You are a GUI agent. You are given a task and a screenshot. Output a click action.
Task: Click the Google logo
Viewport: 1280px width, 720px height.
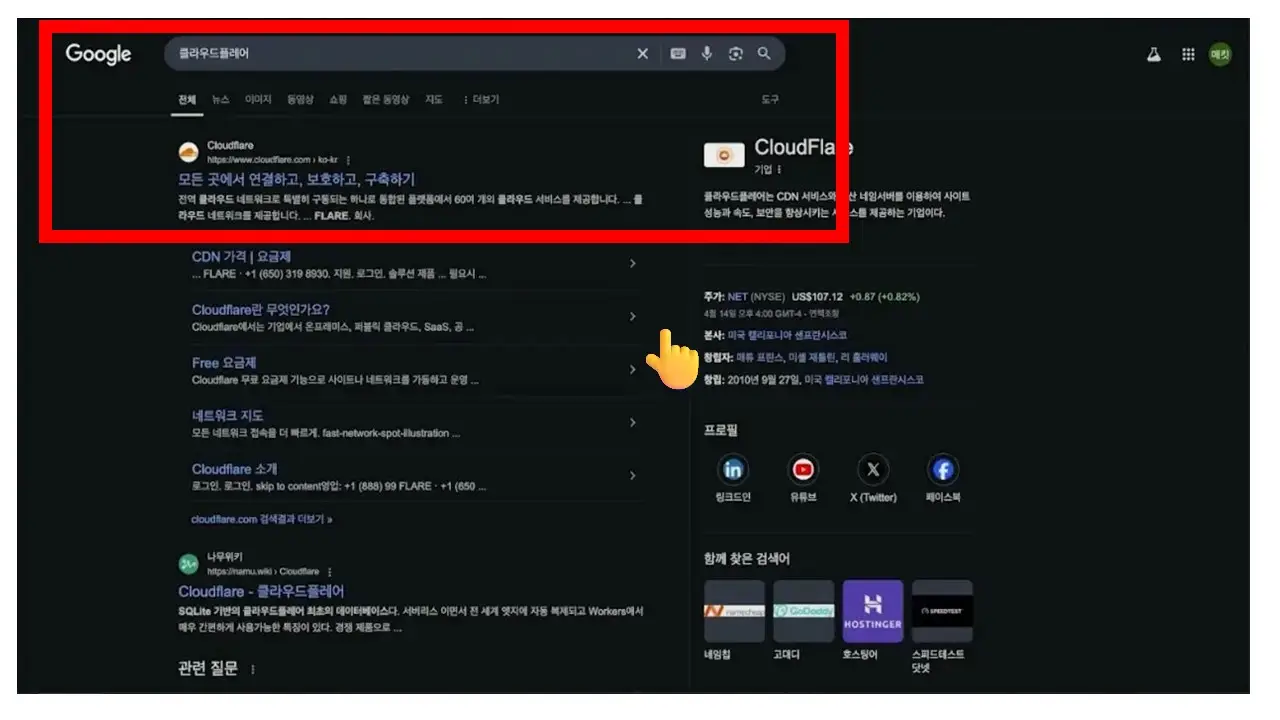coord(98,54)
